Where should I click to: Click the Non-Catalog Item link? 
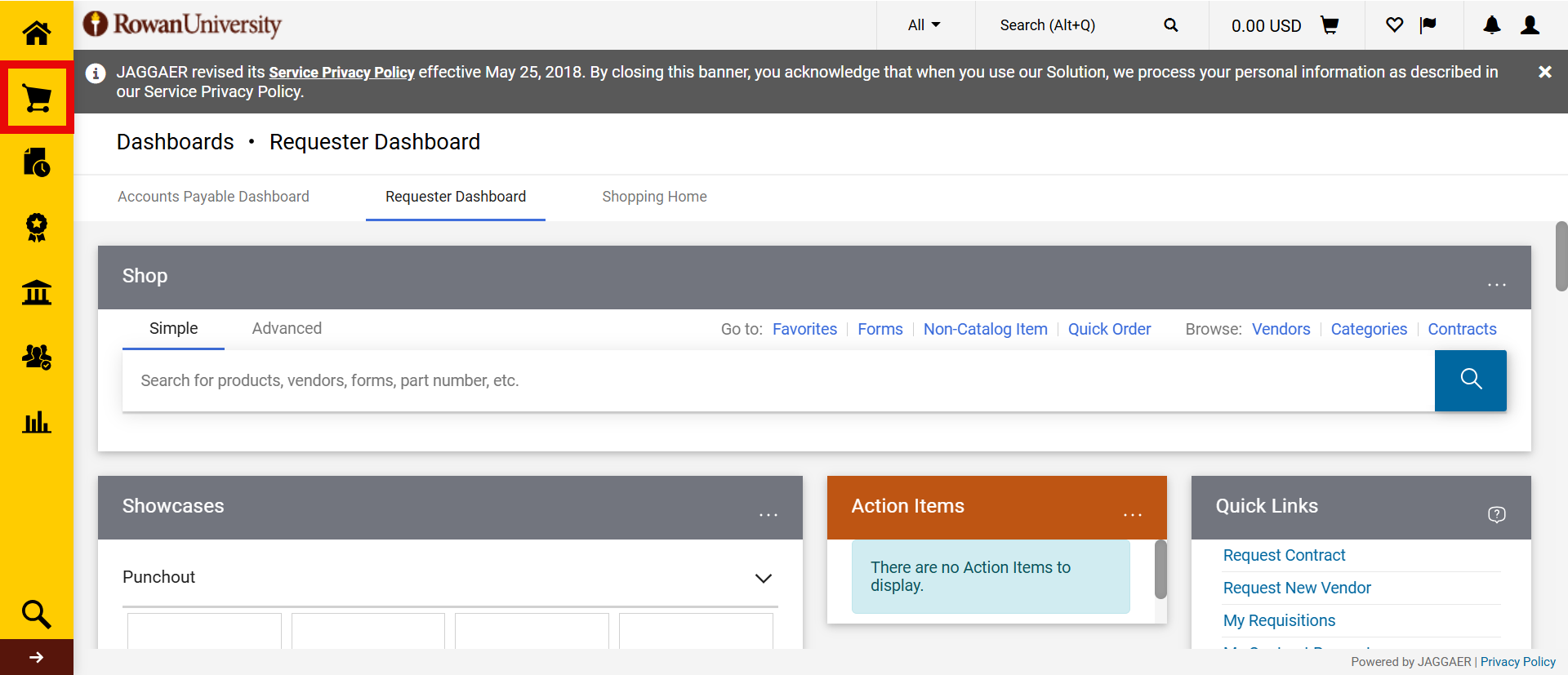coord(985,329)
